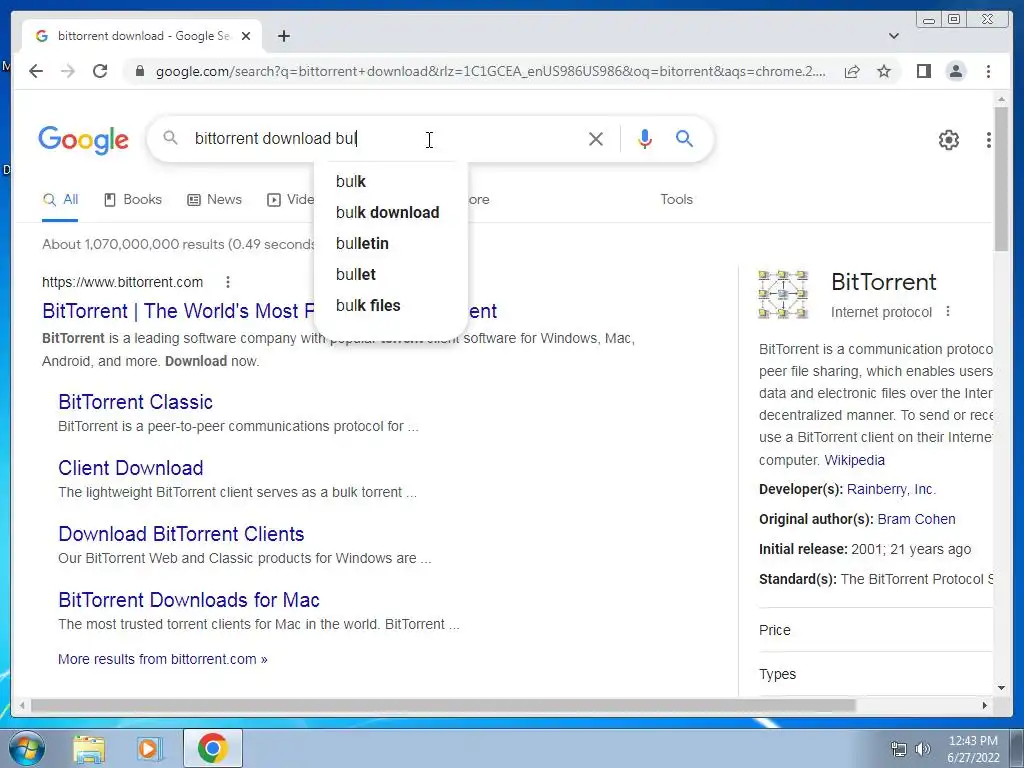Choose the 'bullet' suggestion
This screenshot has width=1024, height=768.
point(391,274)
